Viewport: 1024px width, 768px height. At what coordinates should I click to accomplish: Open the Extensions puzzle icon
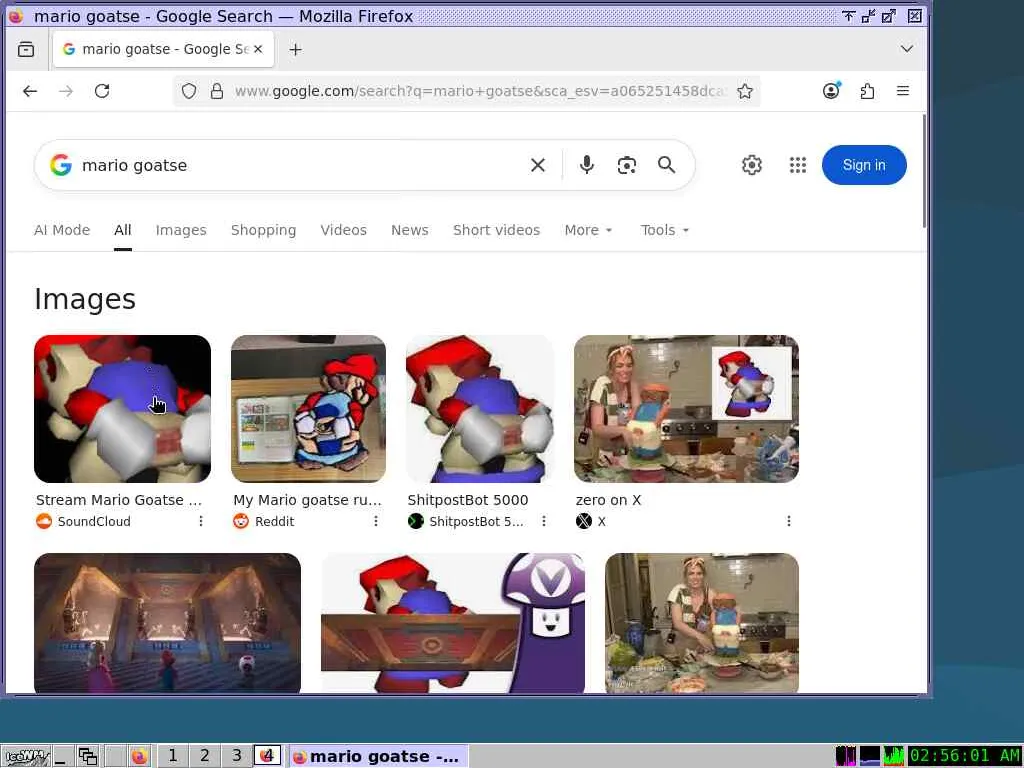coord(867,91)
